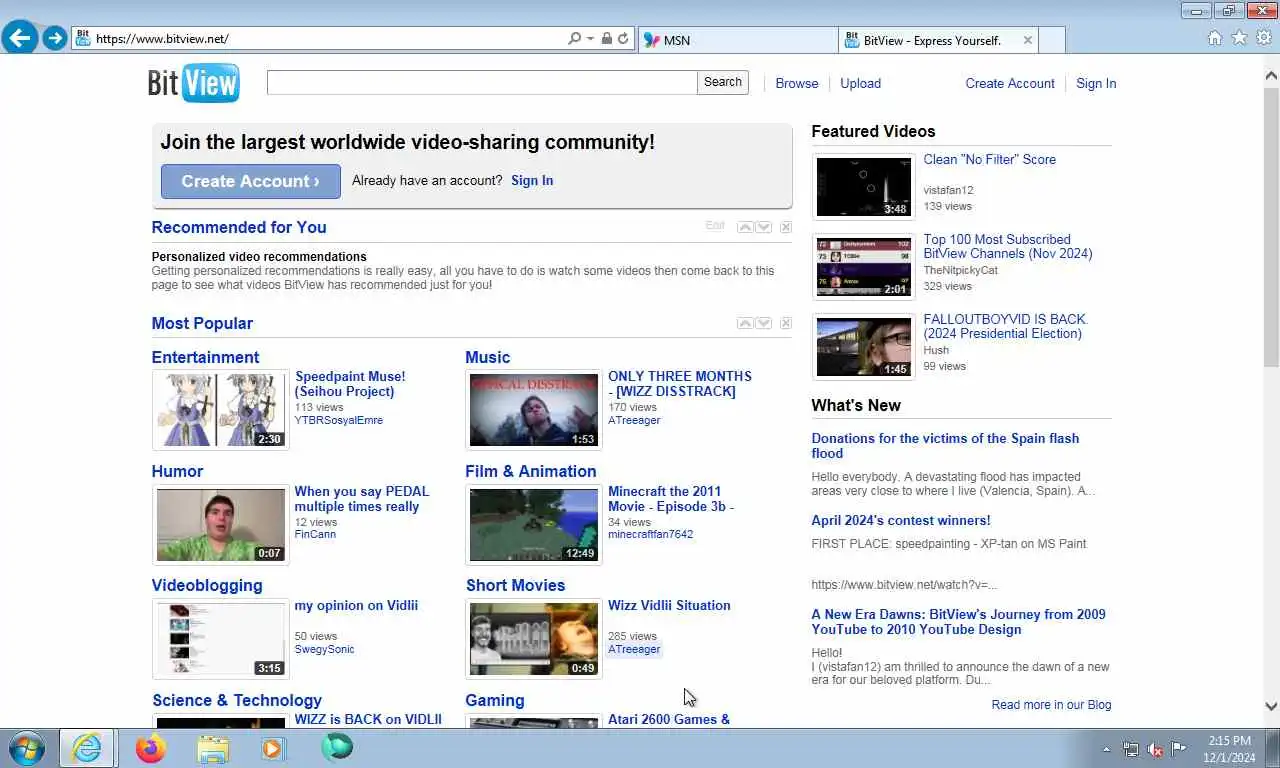Click the muted volume tray icon
The height and width of the screenshot is (768, 1280).
coord(1155,749)
